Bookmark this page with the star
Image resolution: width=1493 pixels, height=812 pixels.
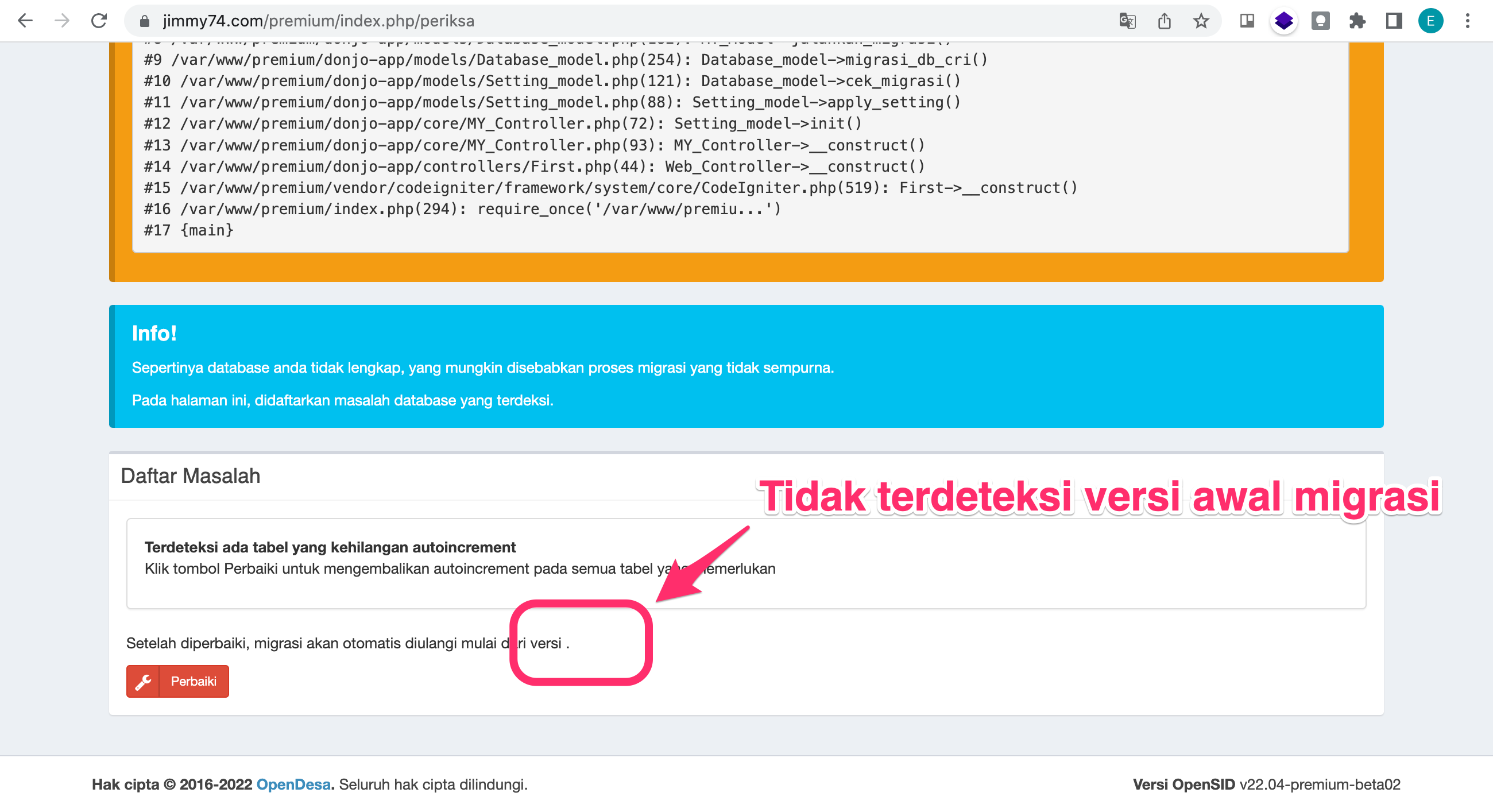1201,21
